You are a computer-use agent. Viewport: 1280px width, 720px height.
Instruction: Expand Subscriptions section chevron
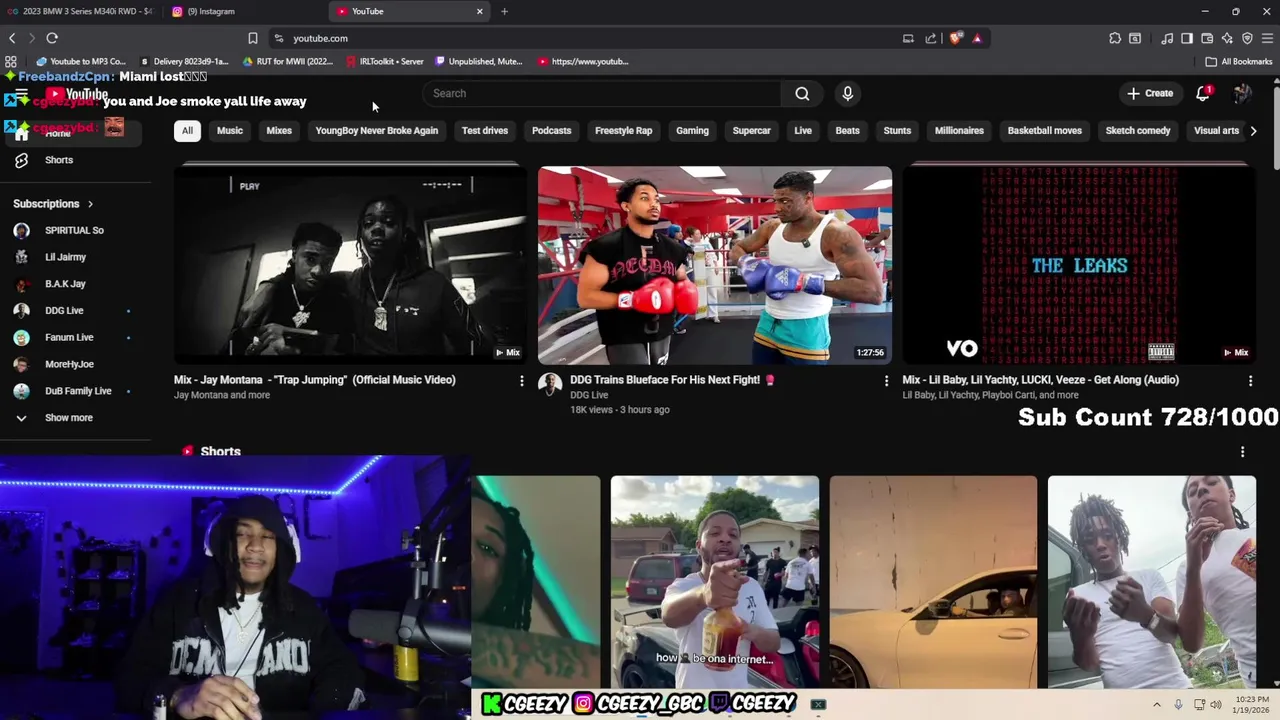(x=90, y=204)
